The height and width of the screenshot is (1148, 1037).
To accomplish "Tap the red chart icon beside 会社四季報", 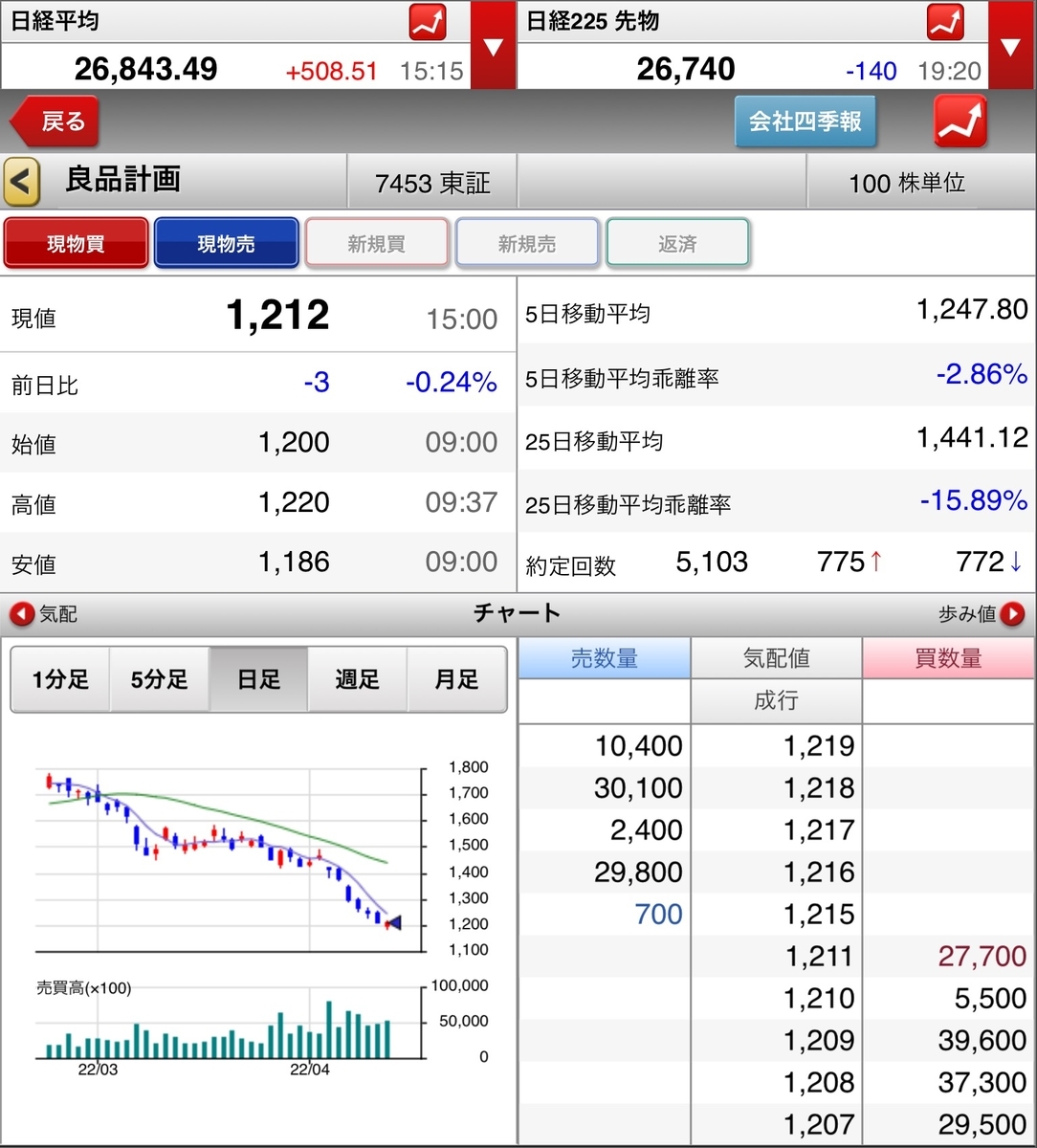I will pyautogui.click(x=960, y=121).
